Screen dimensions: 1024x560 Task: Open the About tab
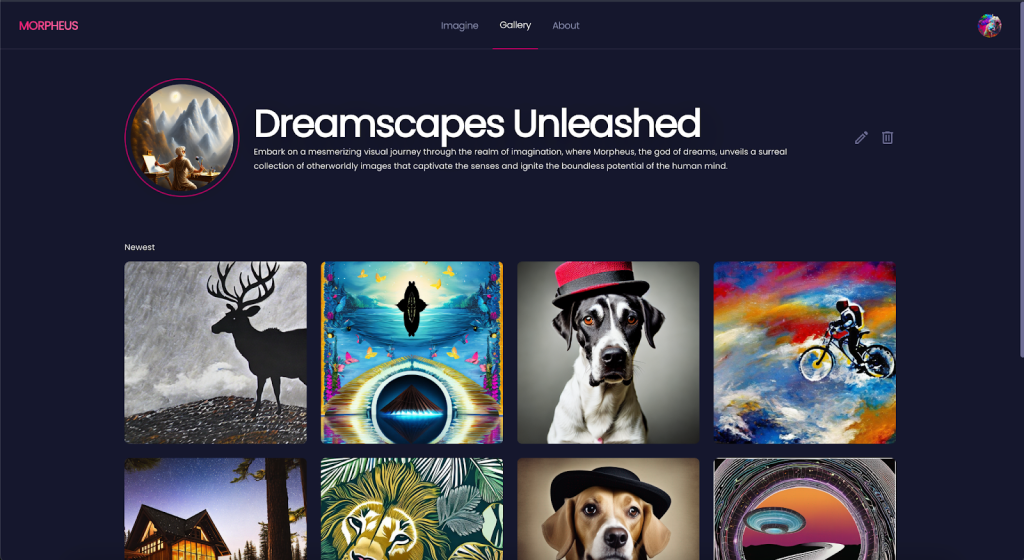click(566, 25)
